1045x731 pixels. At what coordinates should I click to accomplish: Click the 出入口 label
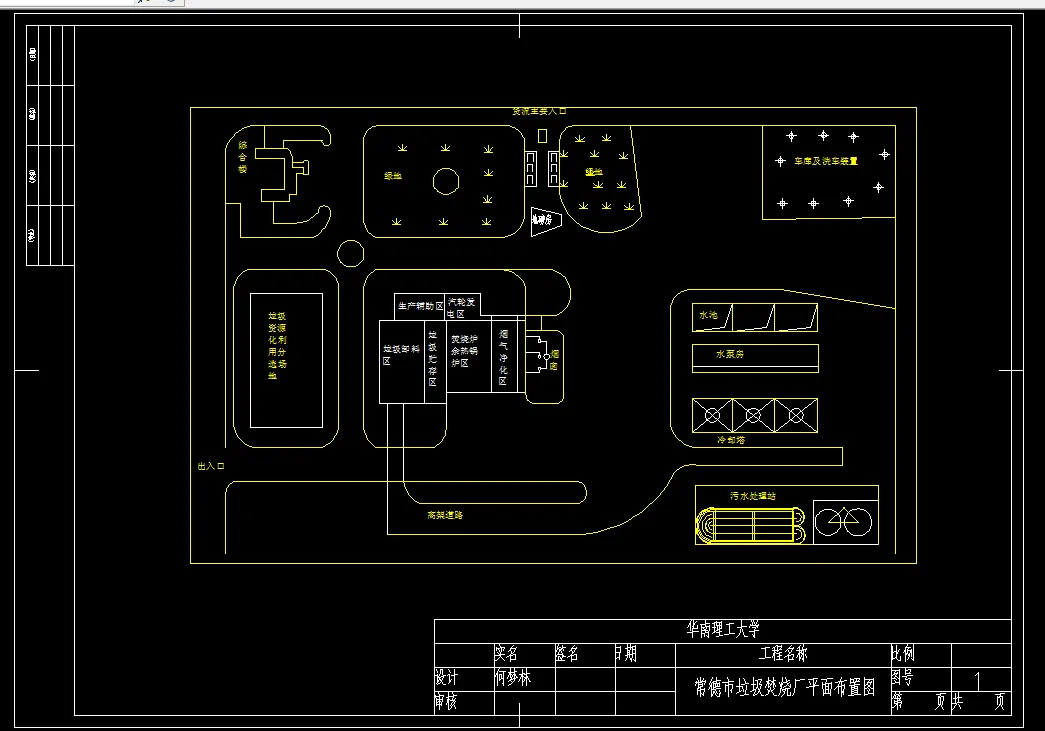pos(211,466)
